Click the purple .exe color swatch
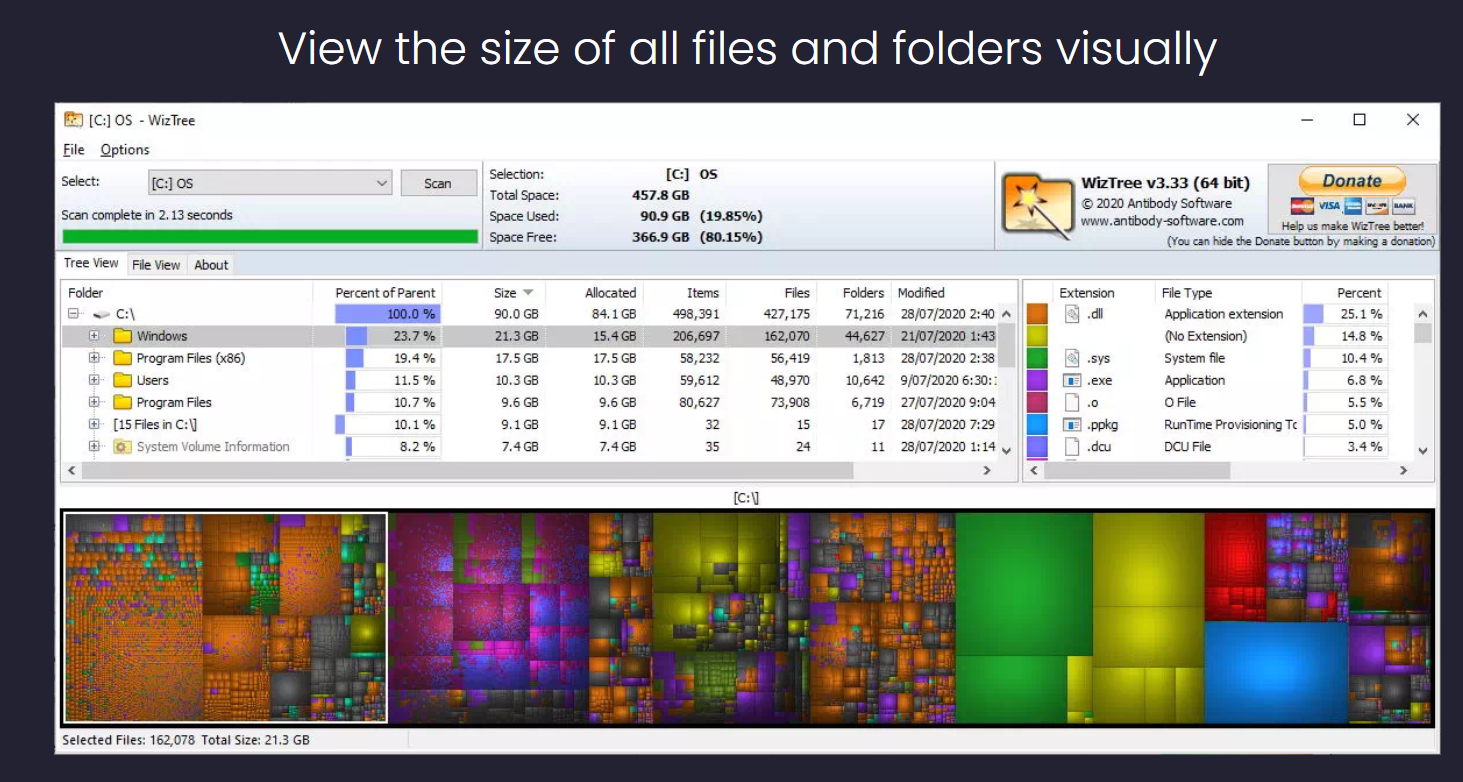The height and width of the screenshot is (782, 1463). pos(1037,380)
